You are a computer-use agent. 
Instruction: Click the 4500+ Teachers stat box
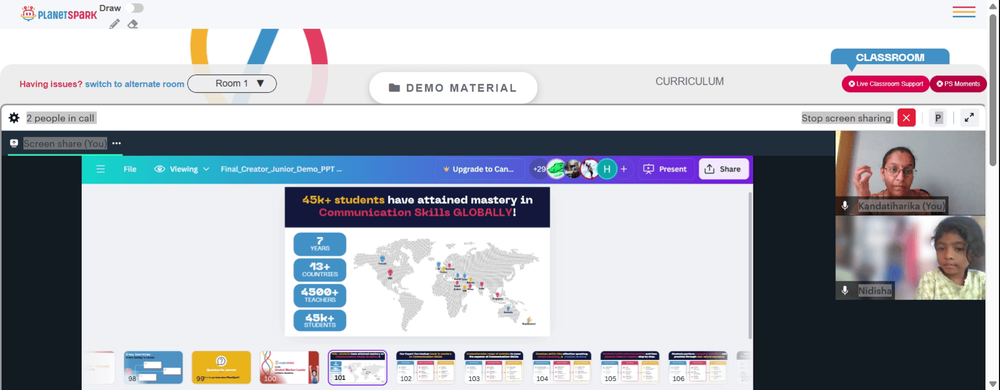pos(320,295)
